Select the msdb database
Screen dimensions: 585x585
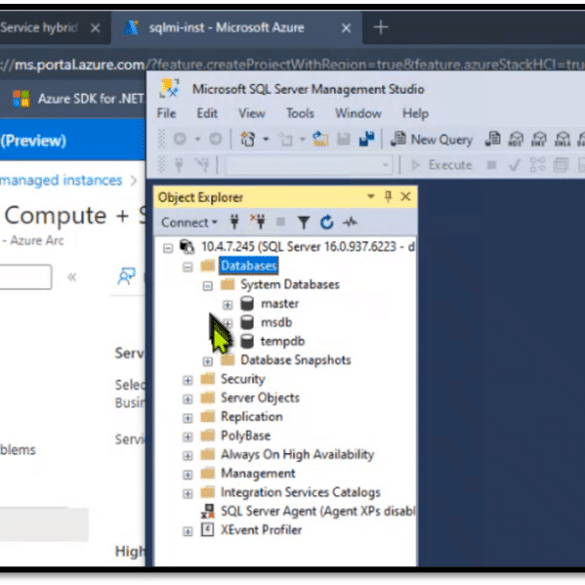point(276,322)
